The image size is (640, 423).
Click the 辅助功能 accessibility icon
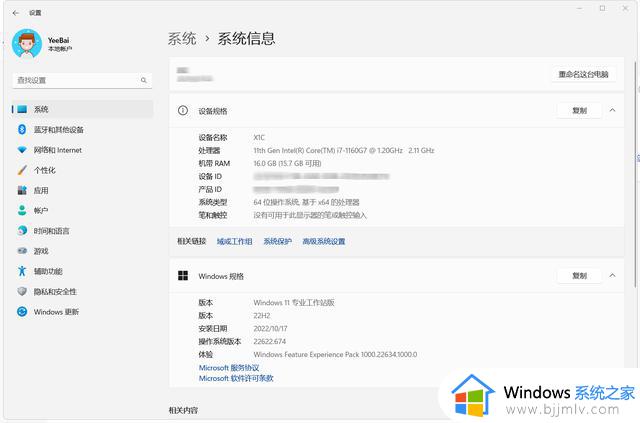click(x=22, y=271)
